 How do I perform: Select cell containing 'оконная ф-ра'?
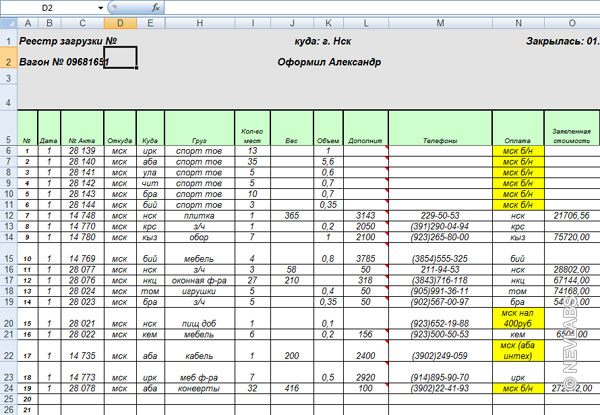(x=200, y=280)
